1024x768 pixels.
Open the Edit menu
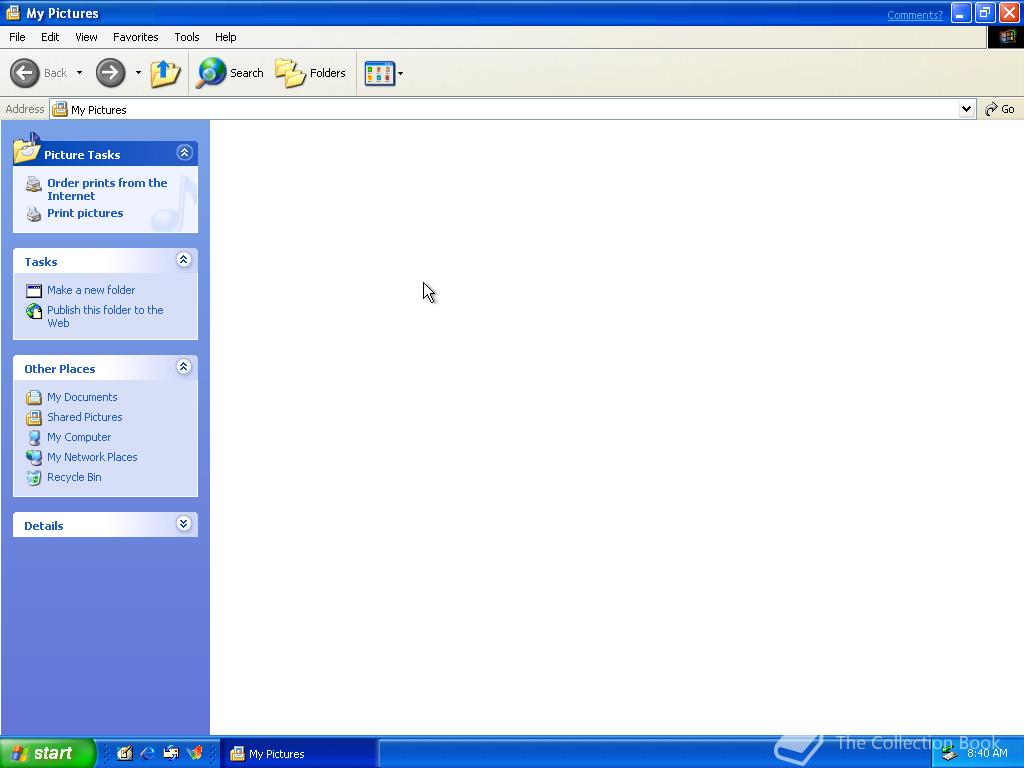[x=50, y=37]
